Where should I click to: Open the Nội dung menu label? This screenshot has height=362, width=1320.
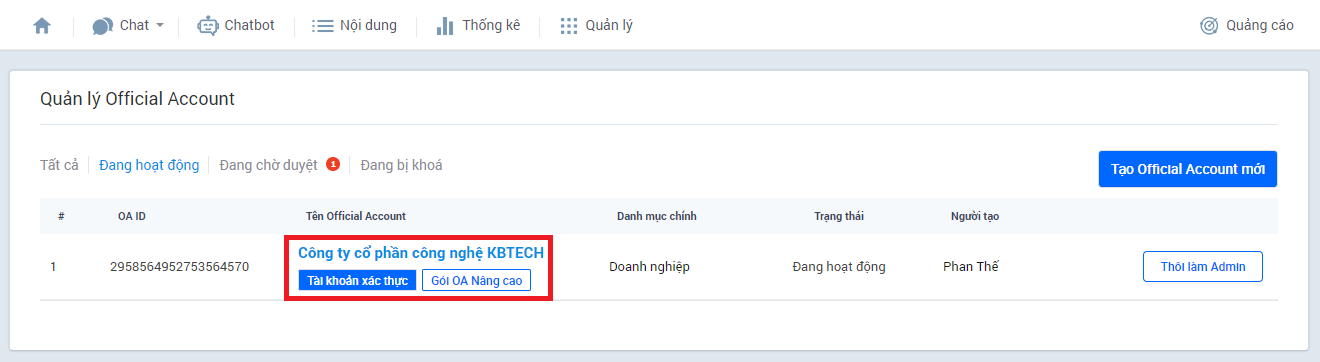coord(368,26)
